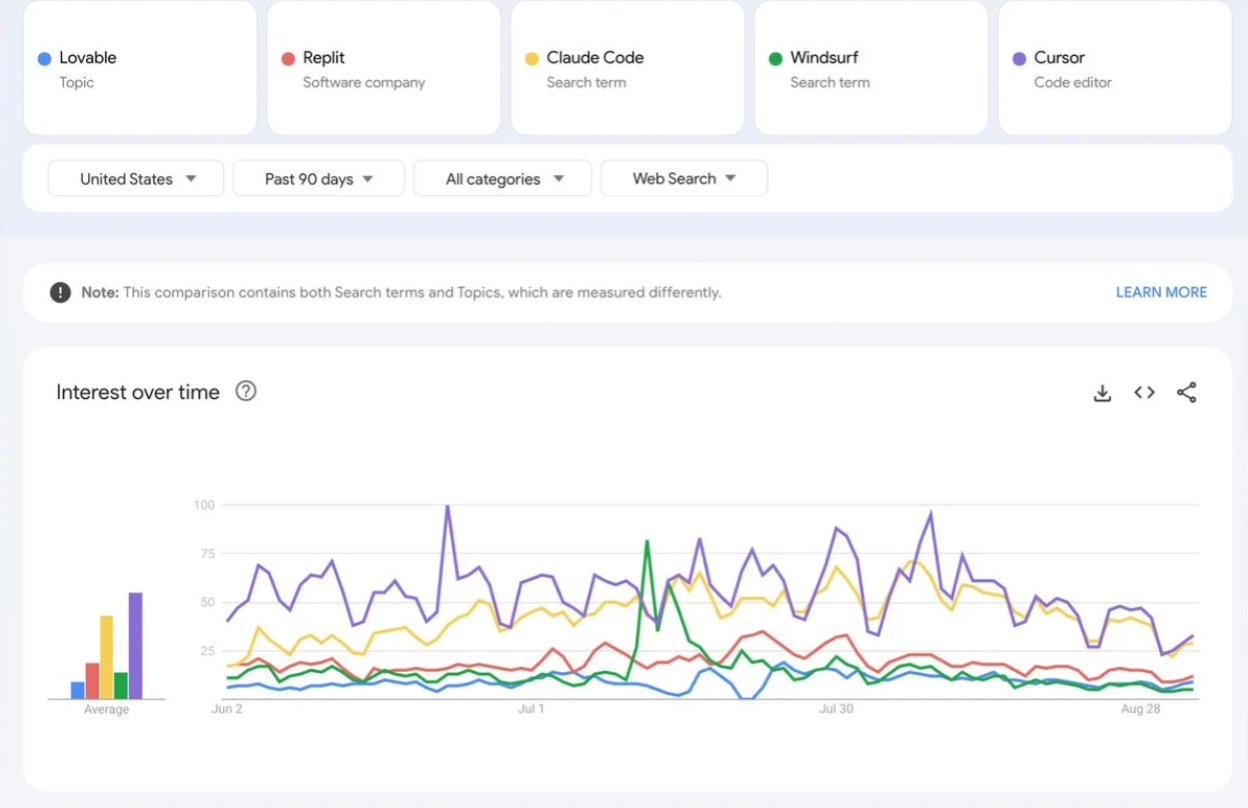This screenshot has width=1248, height=808.
Task: Edit the Cursor Code editor card
Action: click(1115, 68)
